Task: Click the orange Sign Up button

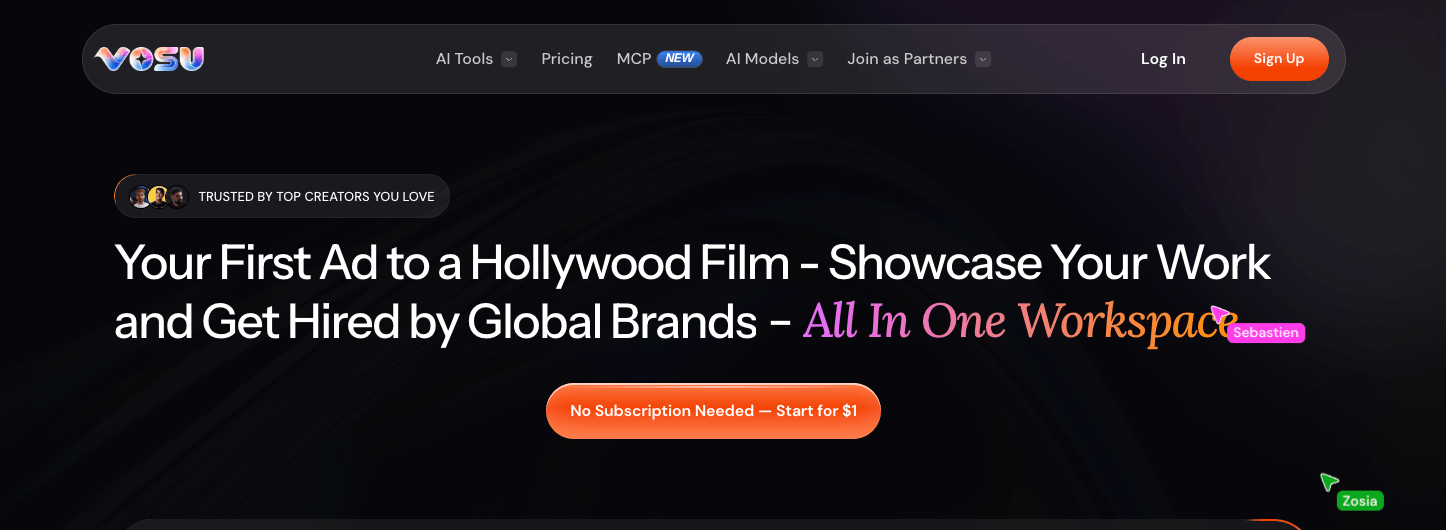Action: [x=1279, y=59]
